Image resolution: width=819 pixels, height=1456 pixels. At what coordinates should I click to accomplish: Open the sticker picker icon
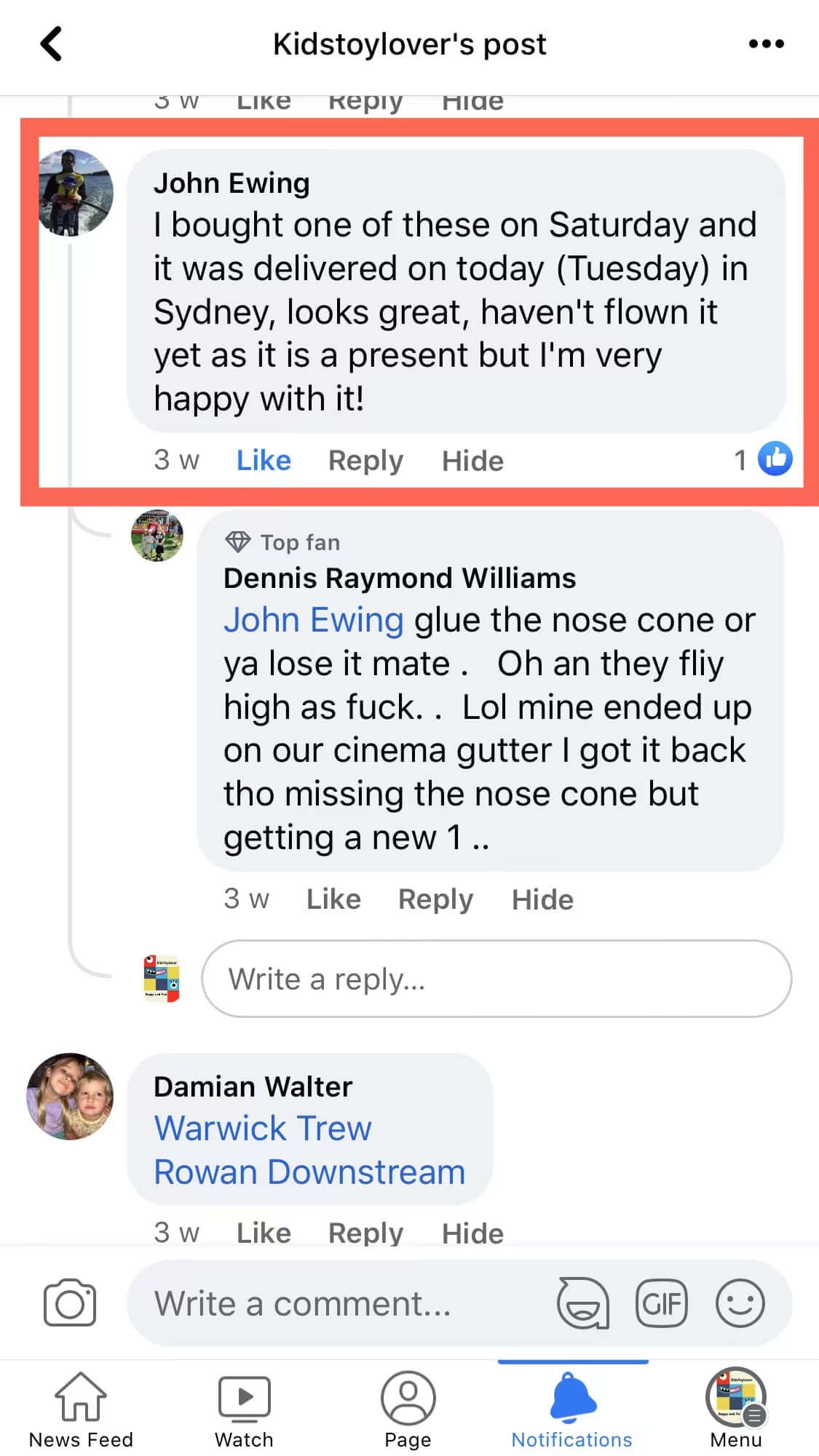pyautogui.click(x=582, y=1302)
